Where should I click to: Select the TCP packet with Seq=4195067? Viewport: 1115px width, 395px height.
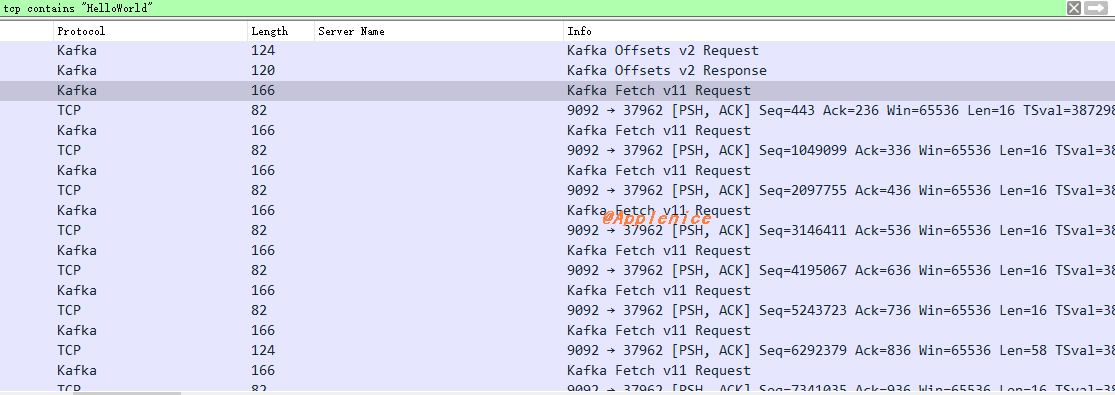558,270
